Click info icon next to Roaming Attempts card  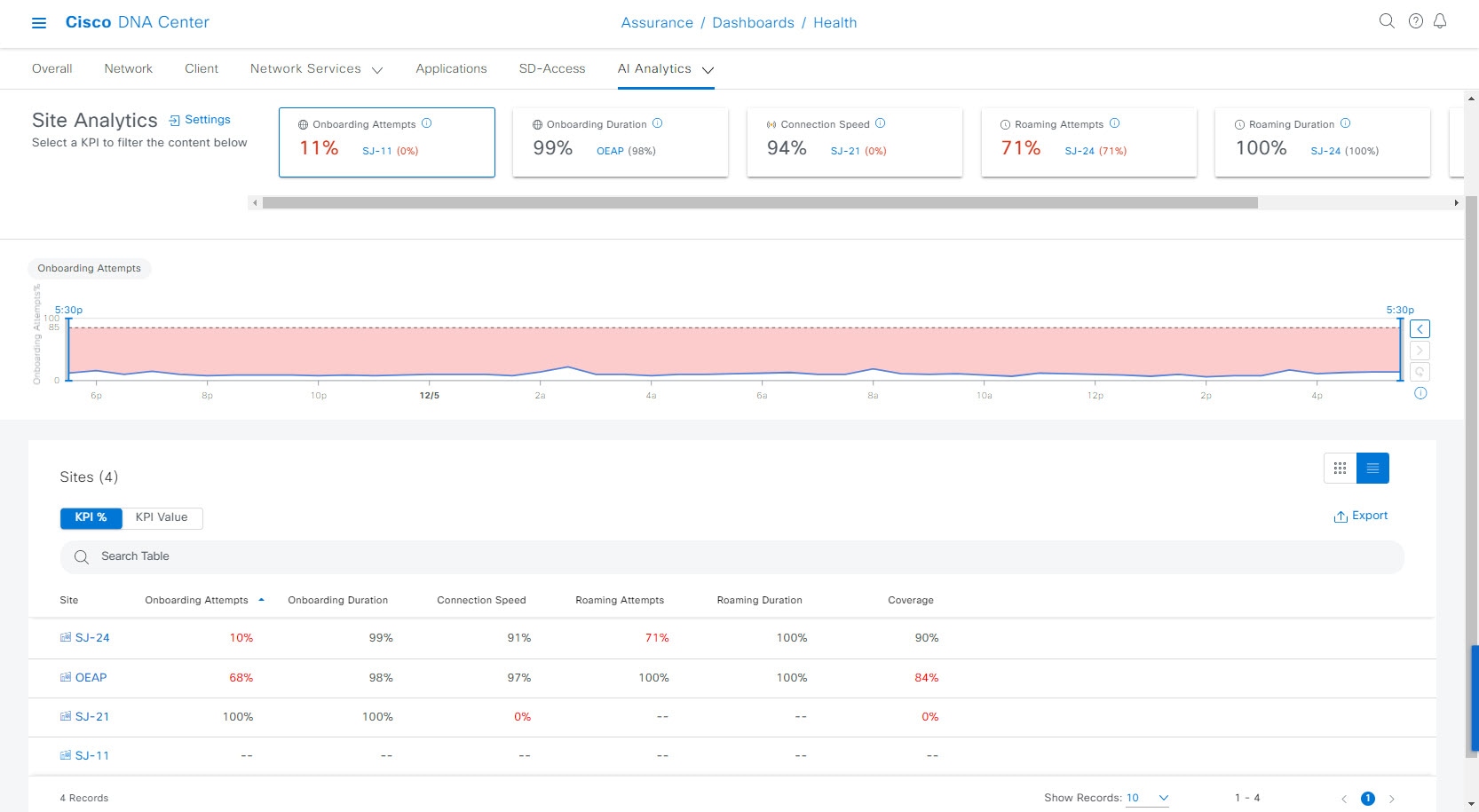point(1114,123)
